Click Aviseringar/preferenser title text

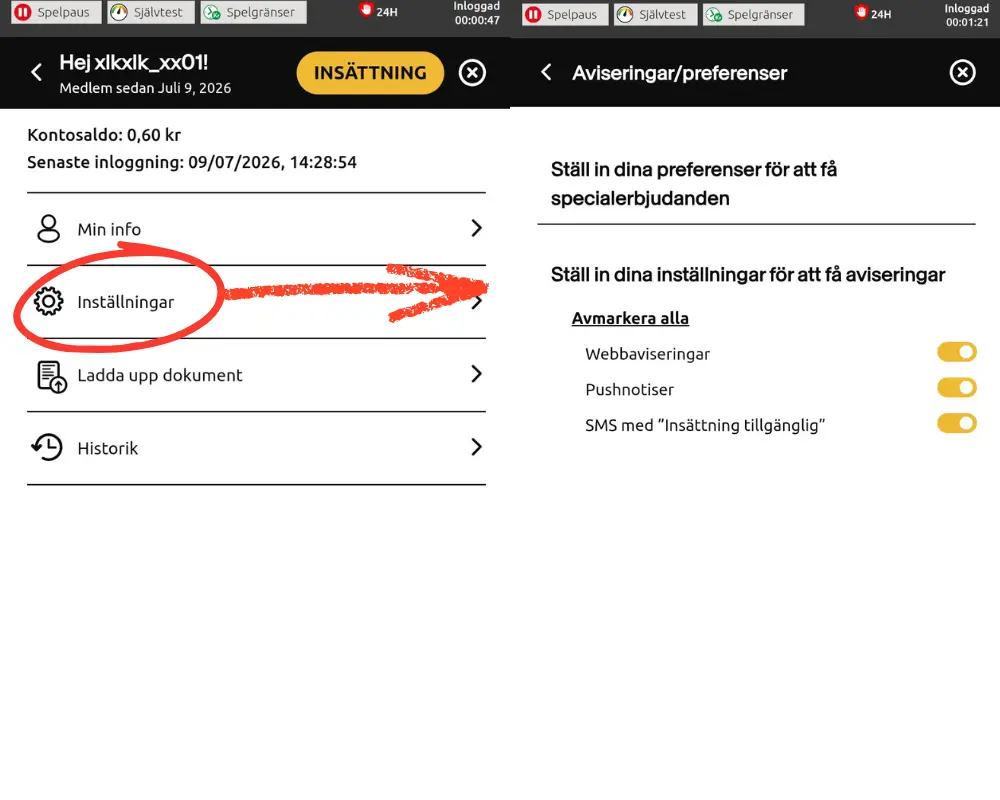tap(679, 73)
